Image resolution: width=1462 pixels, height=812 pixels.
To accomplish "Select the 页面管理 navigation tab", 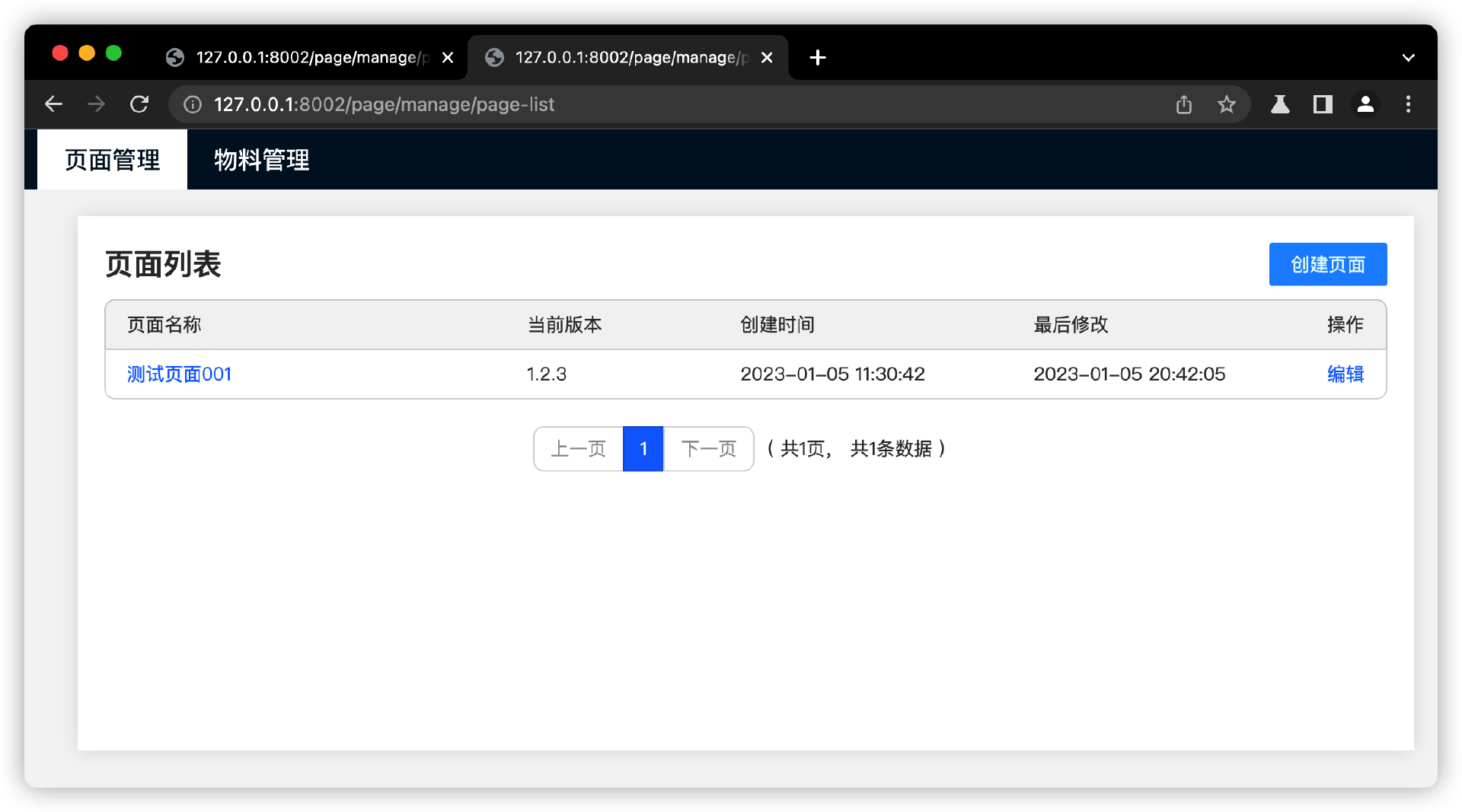I will click(x=112, y=160).
